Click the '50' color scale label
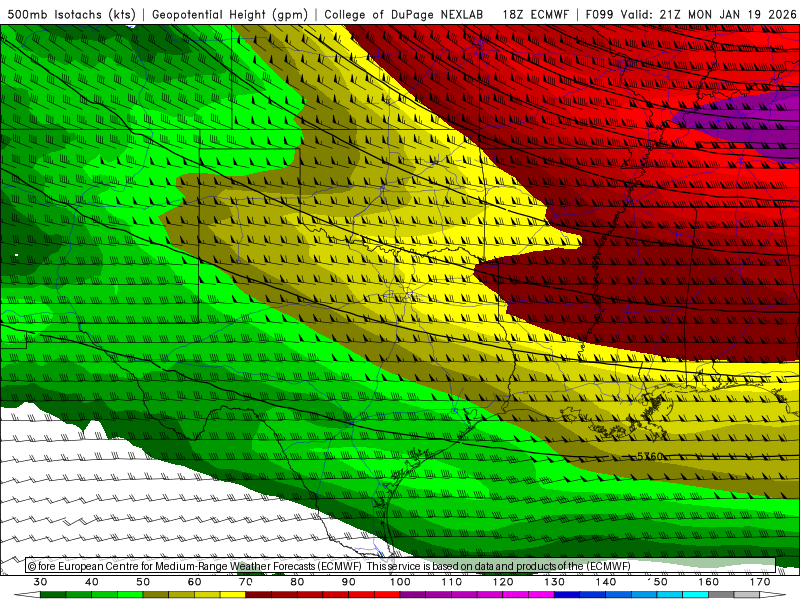The height and width of the screenshot is (600, 800). tap(143, 582)
